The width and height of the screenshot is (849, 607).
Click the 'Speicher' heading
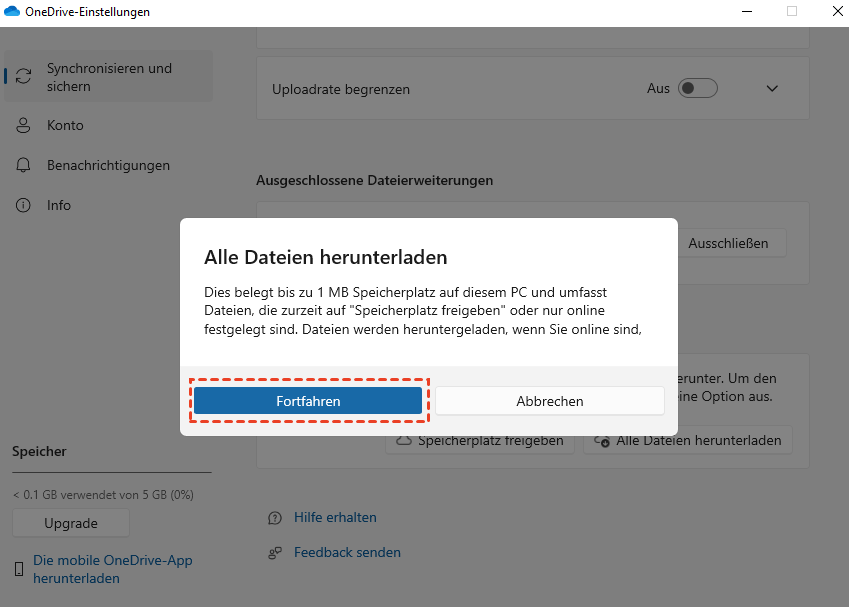[39, 451]
